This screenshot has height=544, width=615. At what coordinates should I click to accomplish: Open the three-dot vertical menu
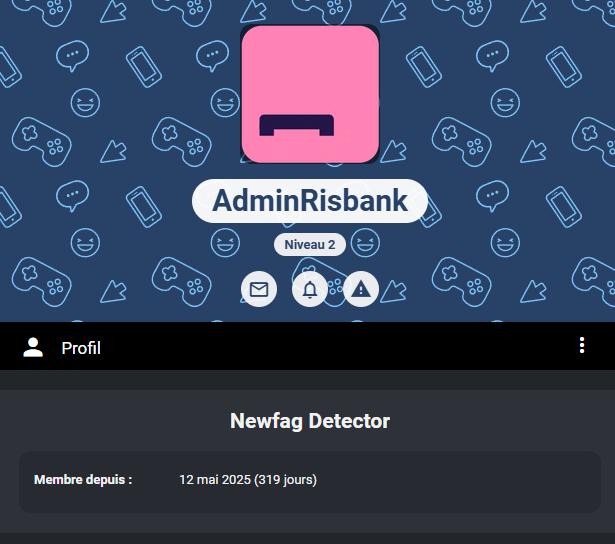pyautogui.click(x=582, y=346)
